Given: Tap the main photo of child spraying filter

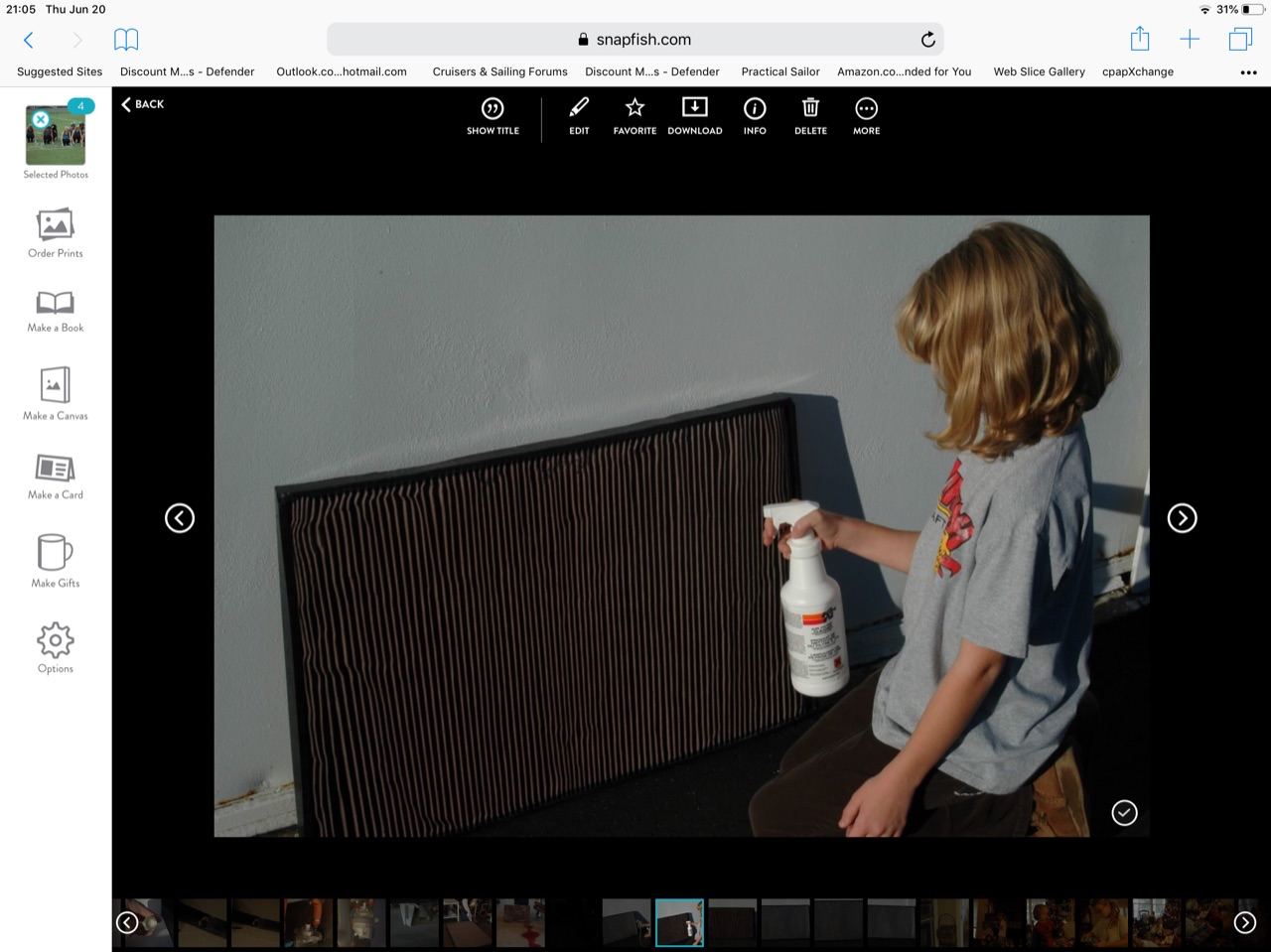Looking at the screenshot, I should pyautogui.click(x=682, y=526).
